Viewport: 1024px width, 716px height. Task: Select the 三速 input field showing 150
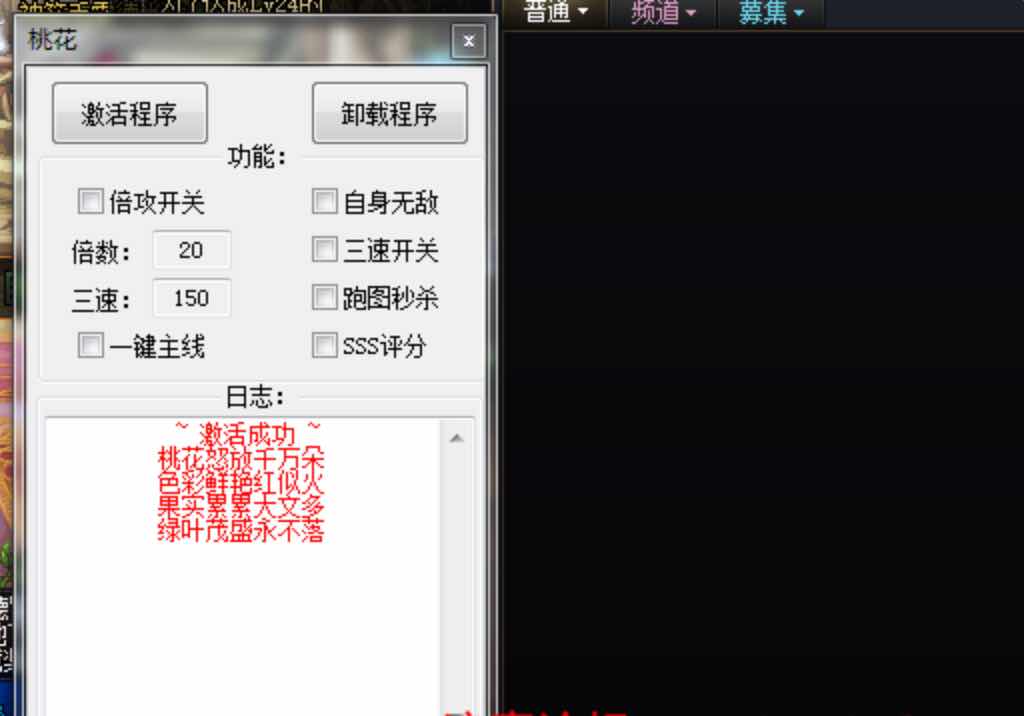pyautogui.click(x=191, y=298)
